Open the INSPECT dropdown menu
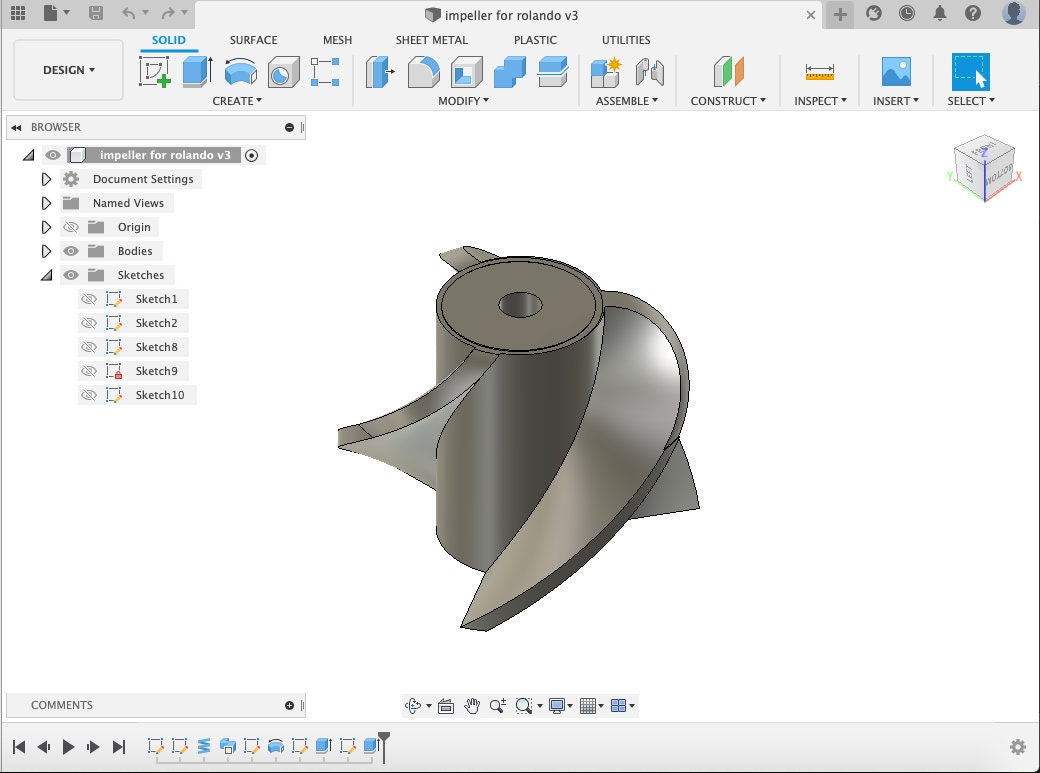This screenshot has width=1040, height=773. click(820, 101)
